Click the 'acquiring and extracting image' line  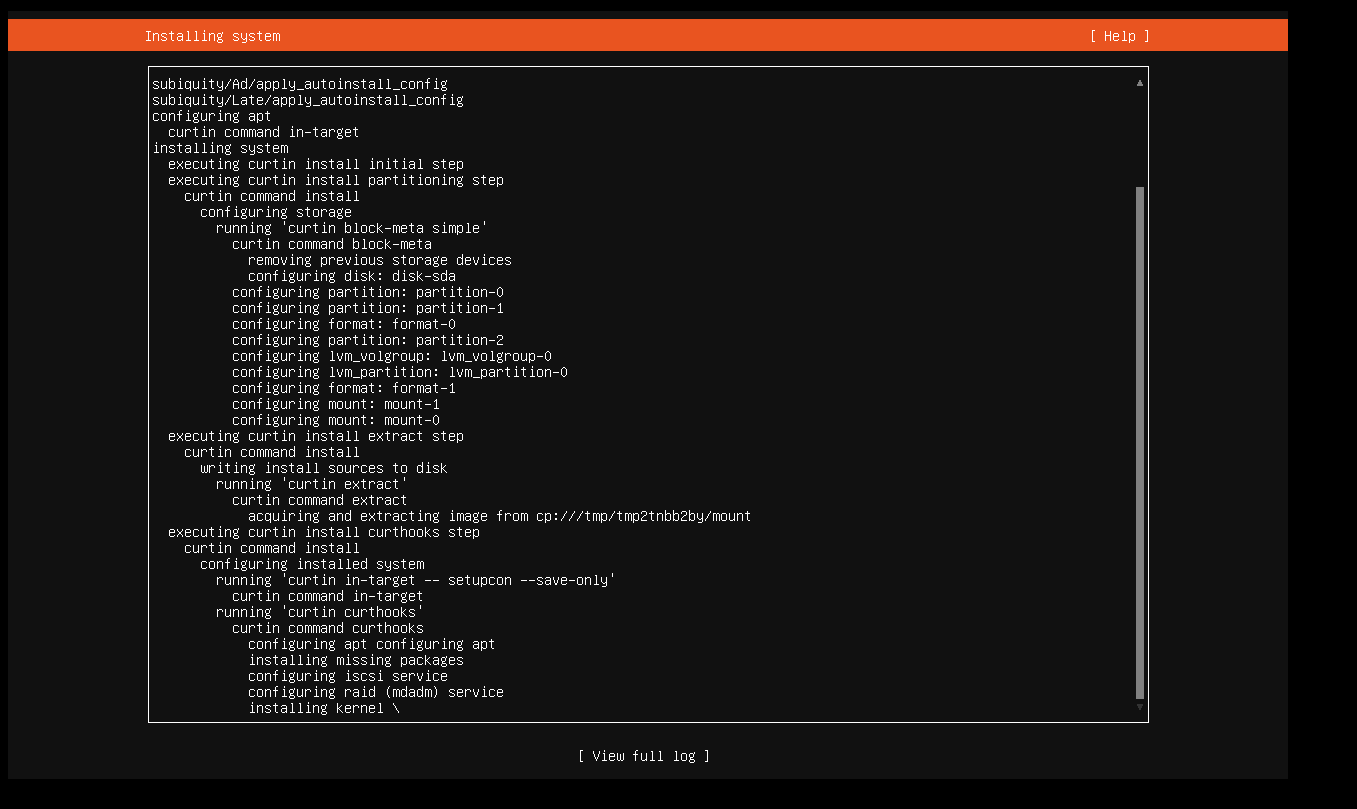coord(500,516)
